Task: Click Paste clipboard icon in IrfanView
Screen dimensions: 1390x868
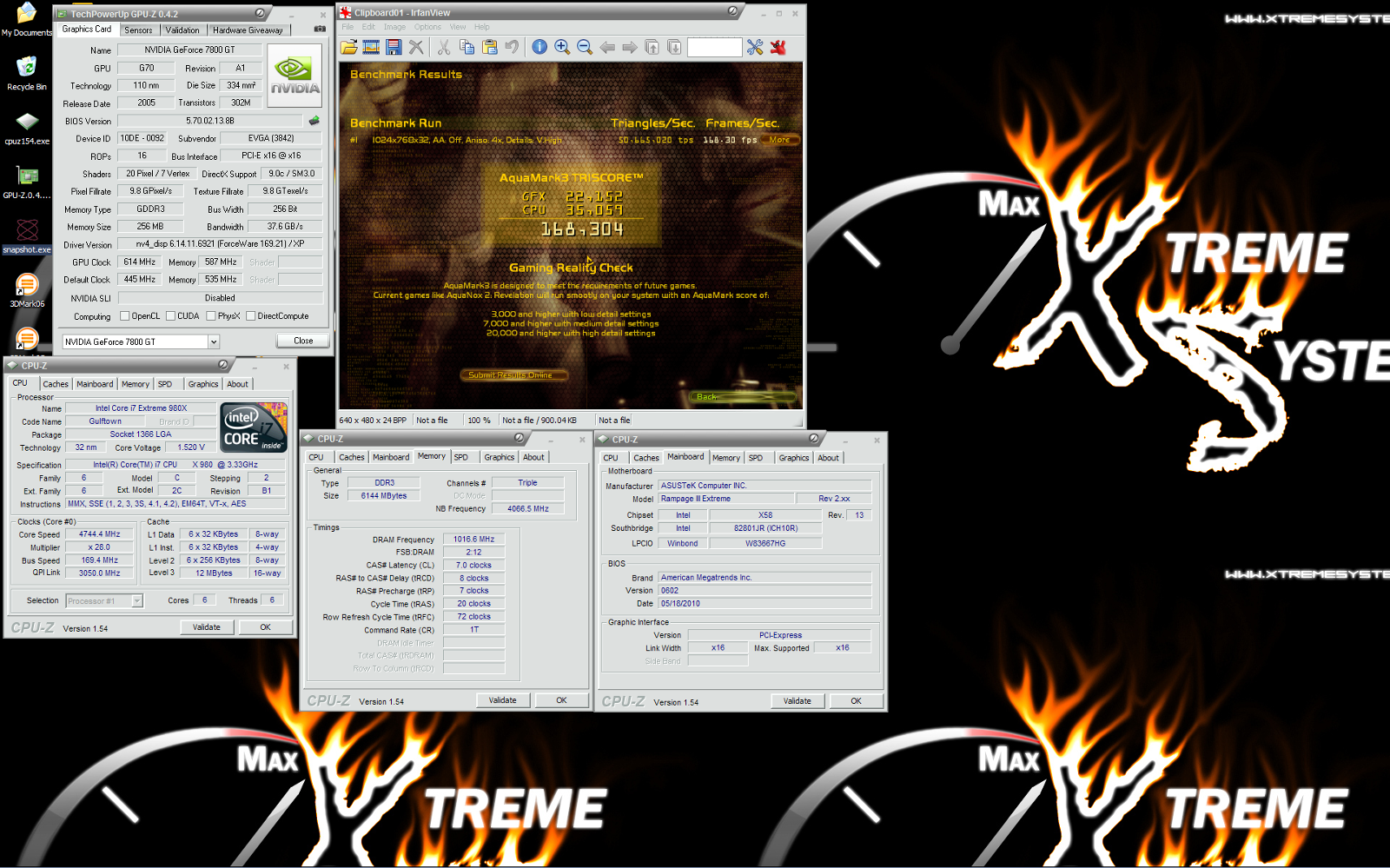Action: (489, 47)
